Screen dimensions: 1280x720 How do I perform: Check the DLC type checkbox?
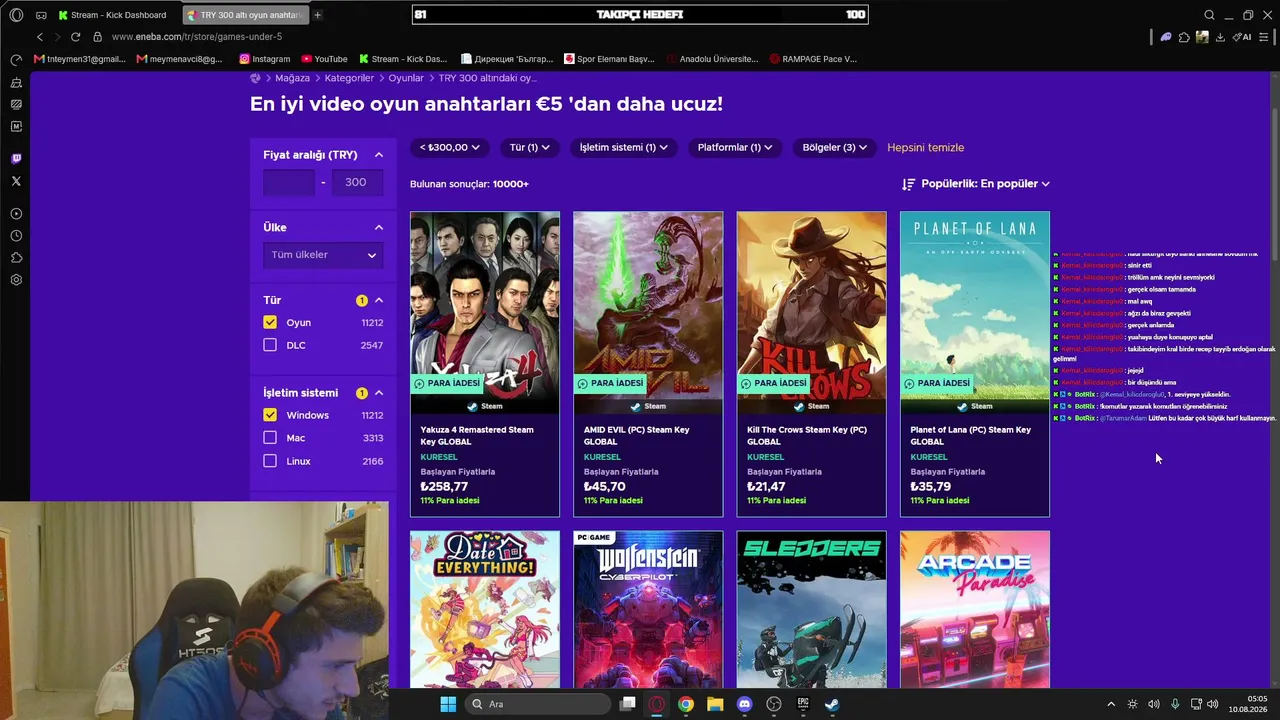click(x=270, y=345)
